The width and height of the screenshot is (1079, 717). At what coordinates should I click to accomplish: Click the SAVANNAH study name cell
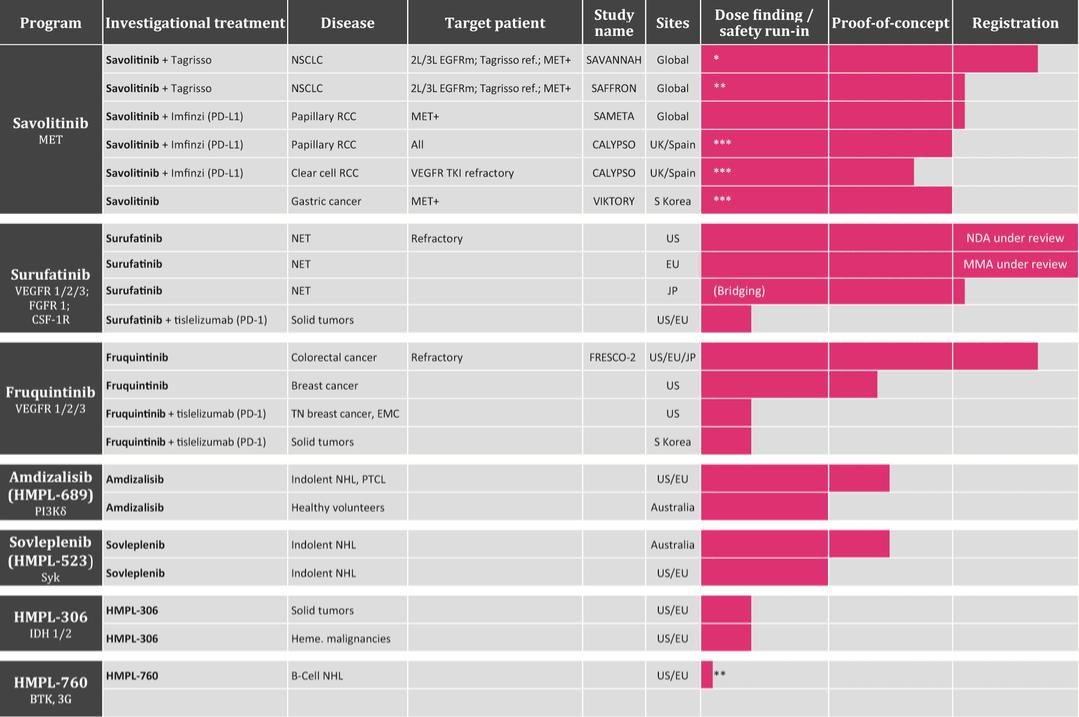click(x=613, y=60)
